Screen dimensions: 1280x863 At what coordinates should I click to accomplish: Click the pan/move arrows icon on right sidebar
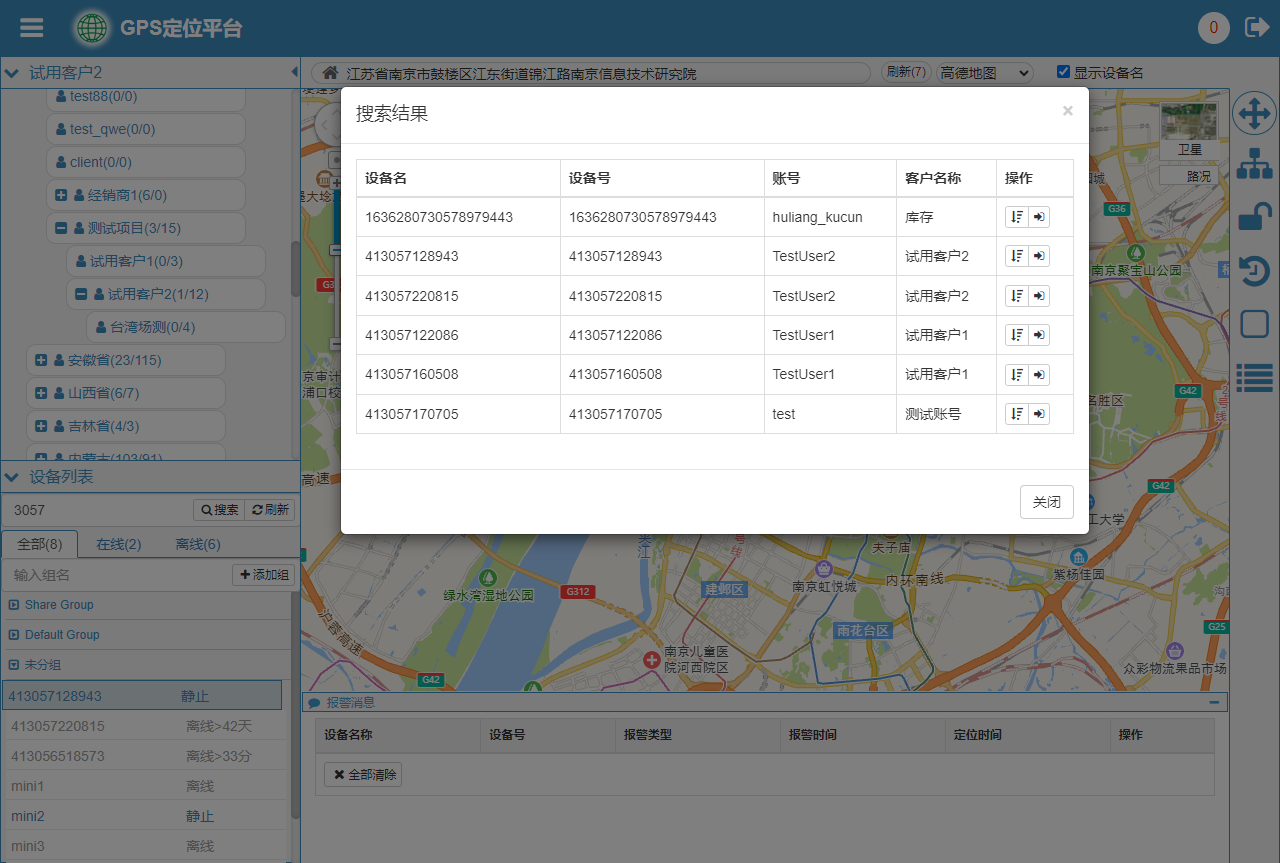click(1253, 114)
